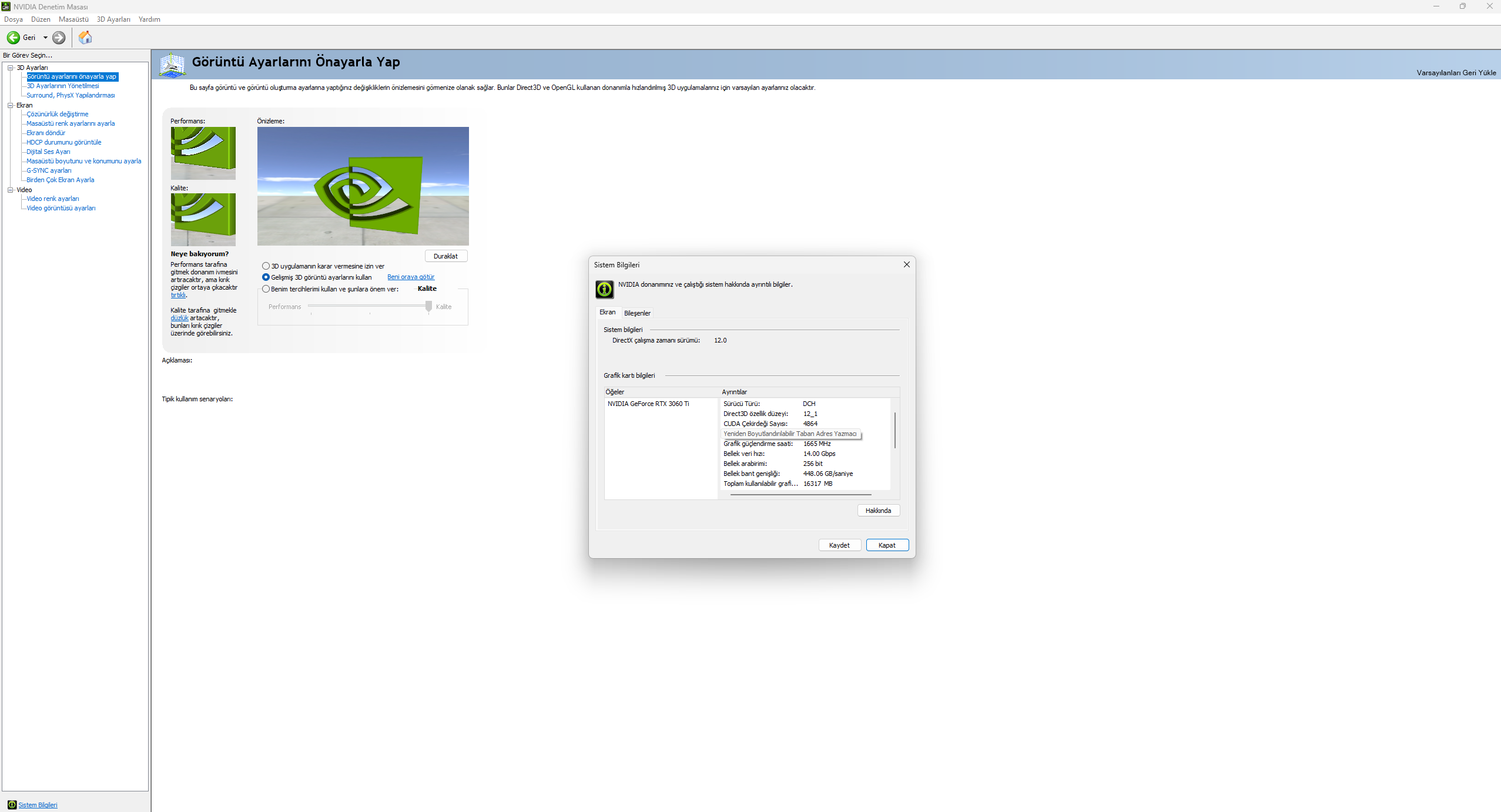Screen dimensions: 1501x812
Task: Collapse the 3D Ayarları tree node
Action: 10,68
